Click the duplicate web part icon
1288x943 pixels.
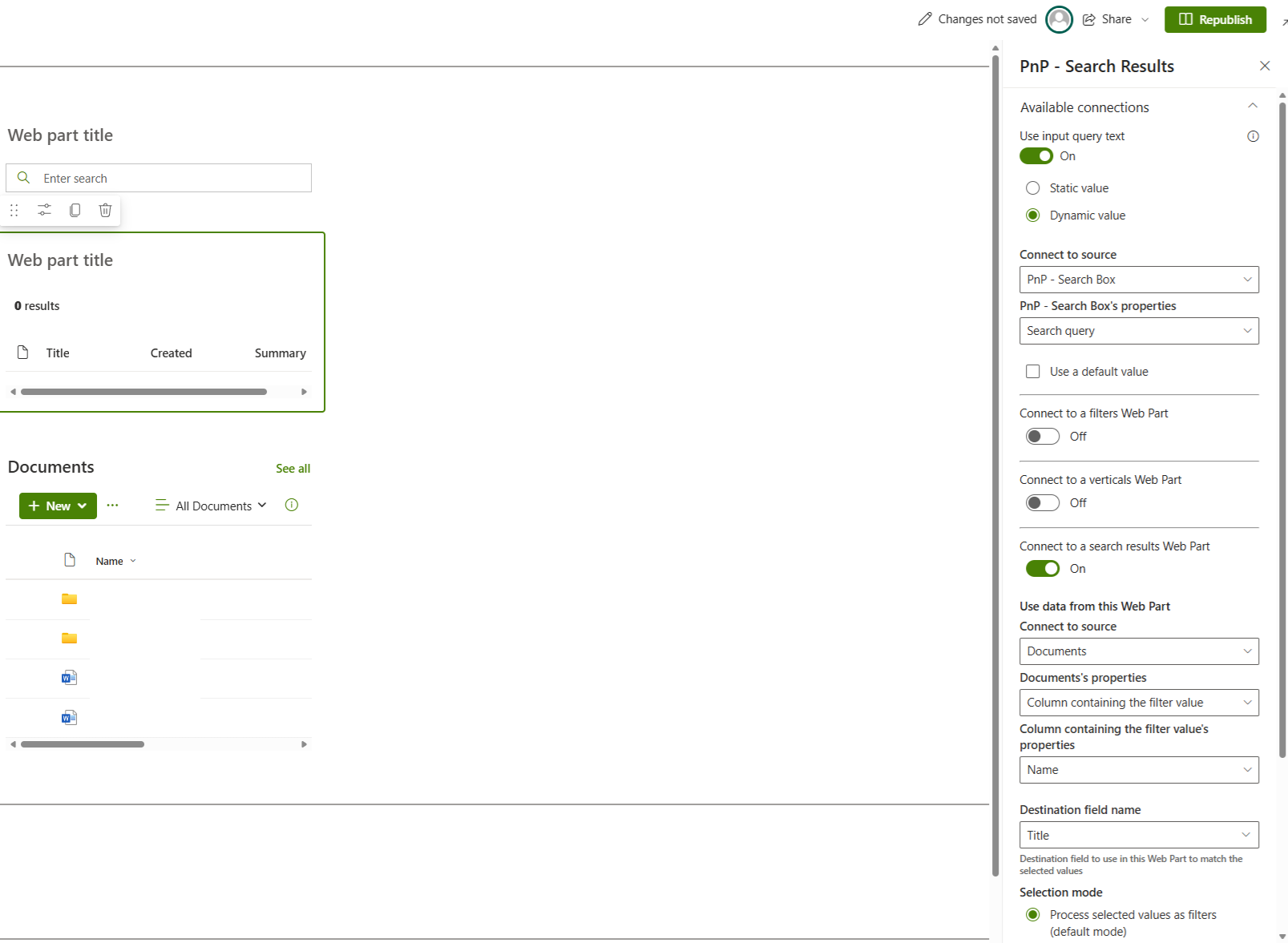tap(75, 210)
